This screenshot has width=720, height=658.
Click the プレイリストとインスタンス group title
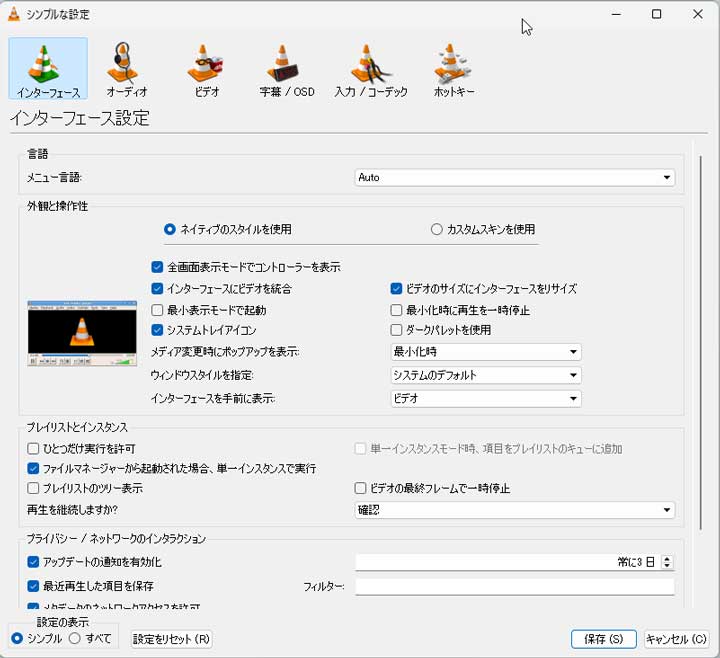tap(77, 427)
